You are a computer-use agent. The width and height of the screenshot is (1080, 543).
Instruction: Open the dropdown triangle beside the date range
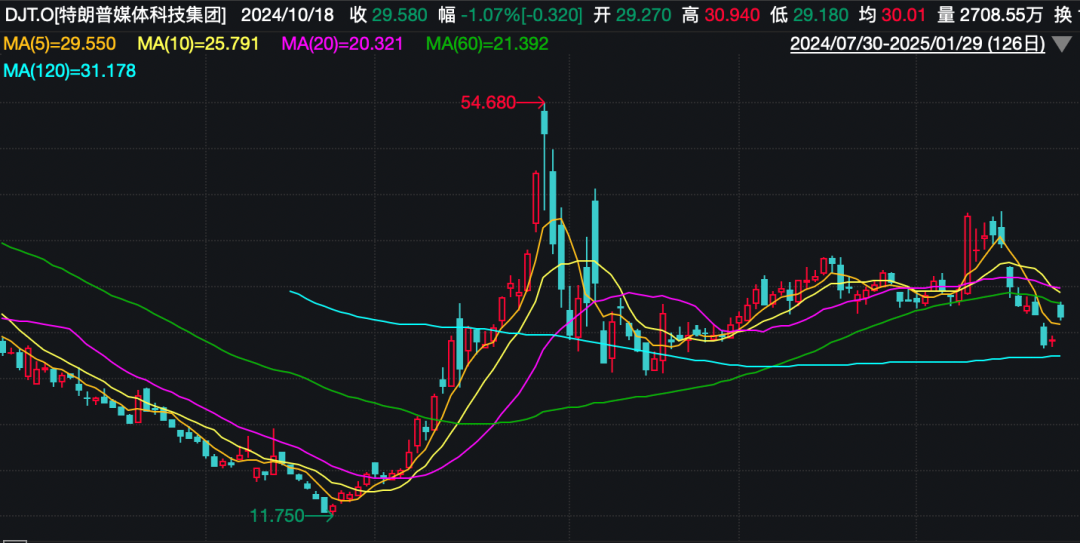coord(1062,45)
